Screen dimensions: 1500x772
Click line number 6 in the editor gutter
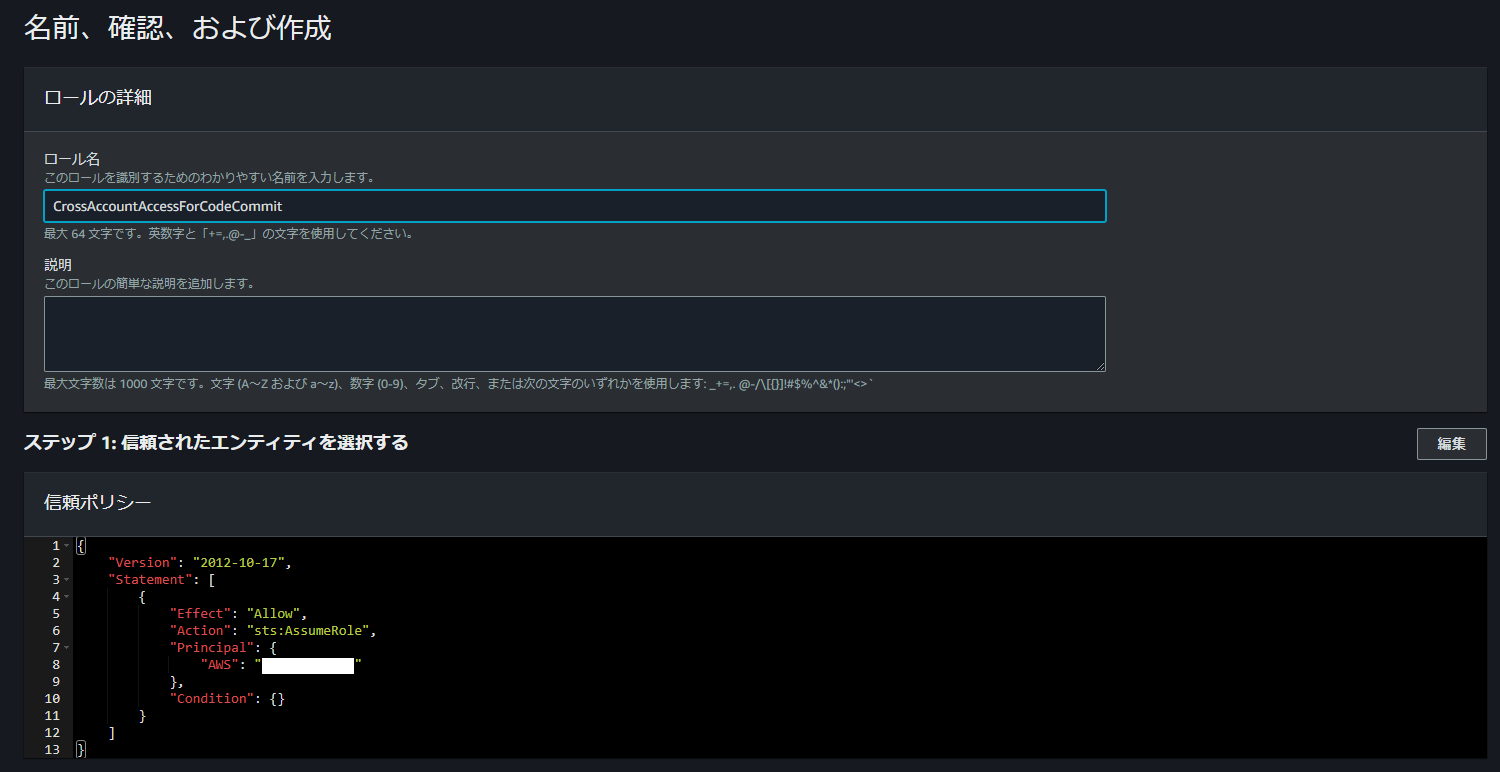pyautogui.click(x=55, y=630)
